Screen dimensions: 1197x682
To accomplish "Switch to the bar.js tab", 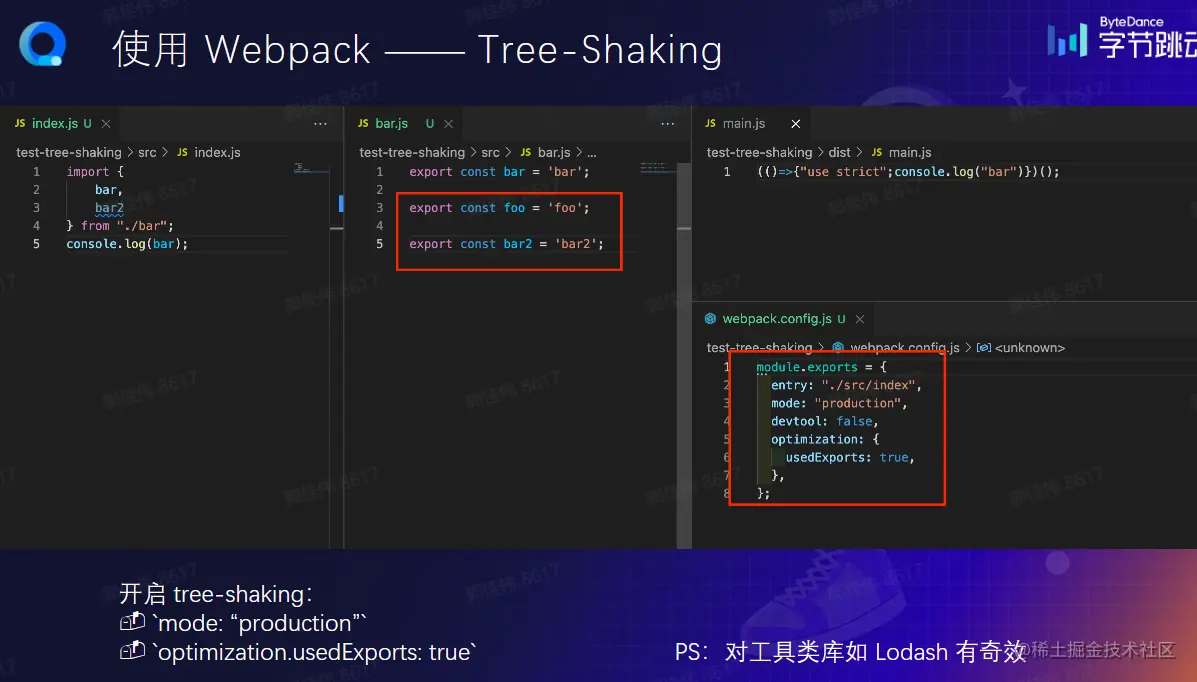I will tap(392, 124).
